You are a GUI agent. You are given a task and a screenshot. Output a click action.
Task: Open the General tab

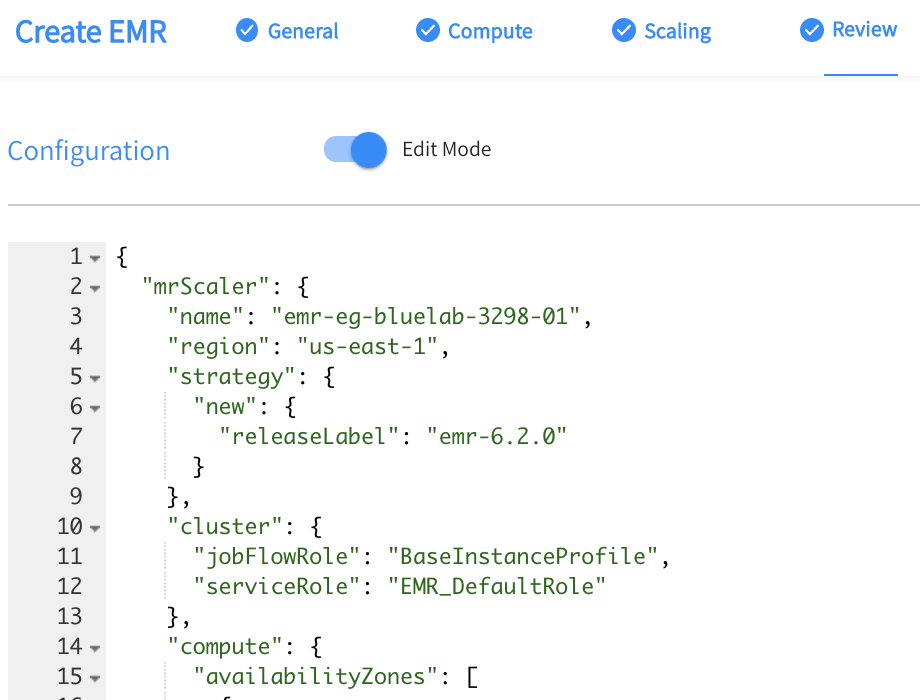(303, 31)
